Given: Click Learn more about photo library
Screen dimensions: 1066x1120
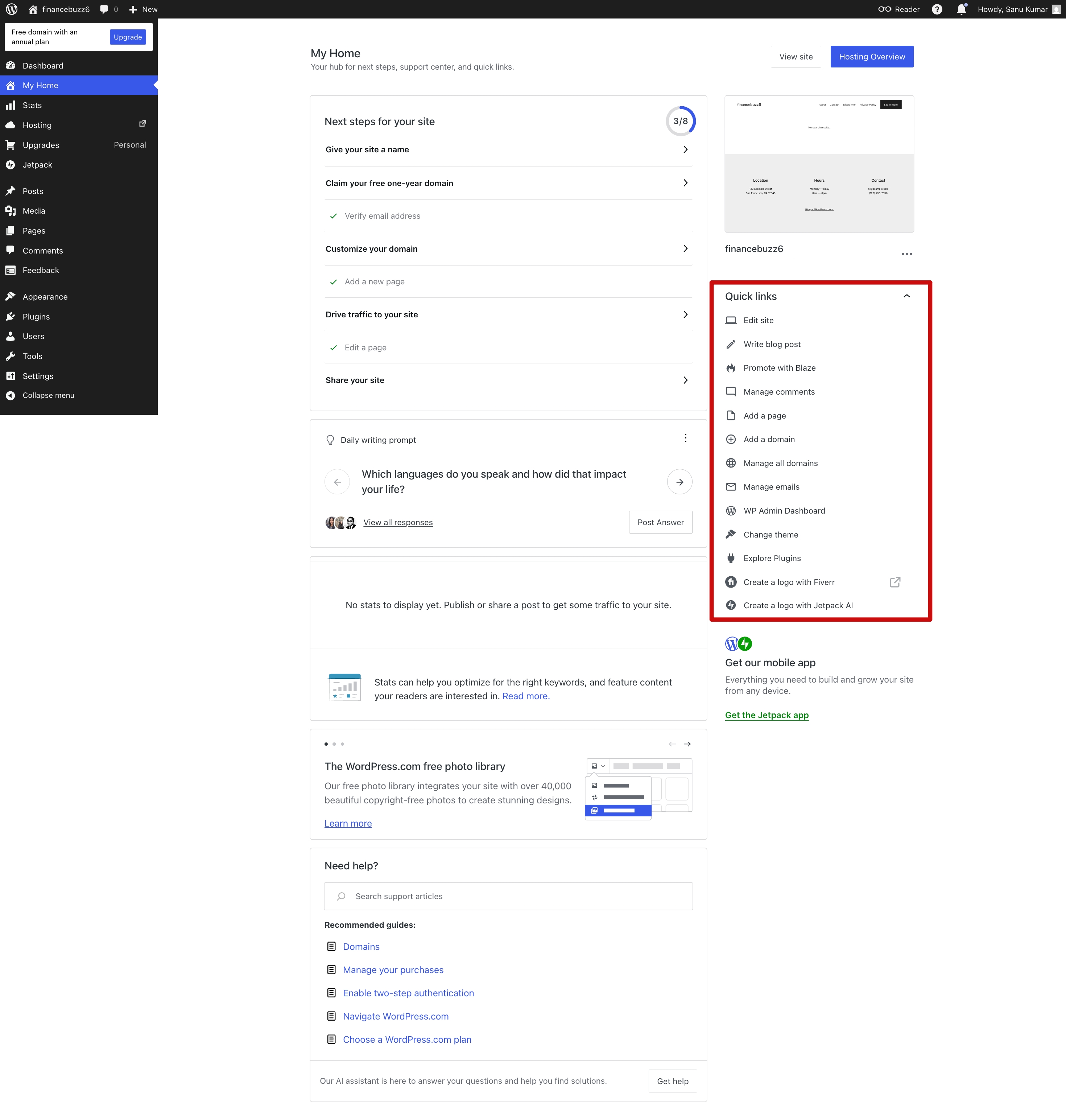Looking at the screenshot, I should (348, 823).
